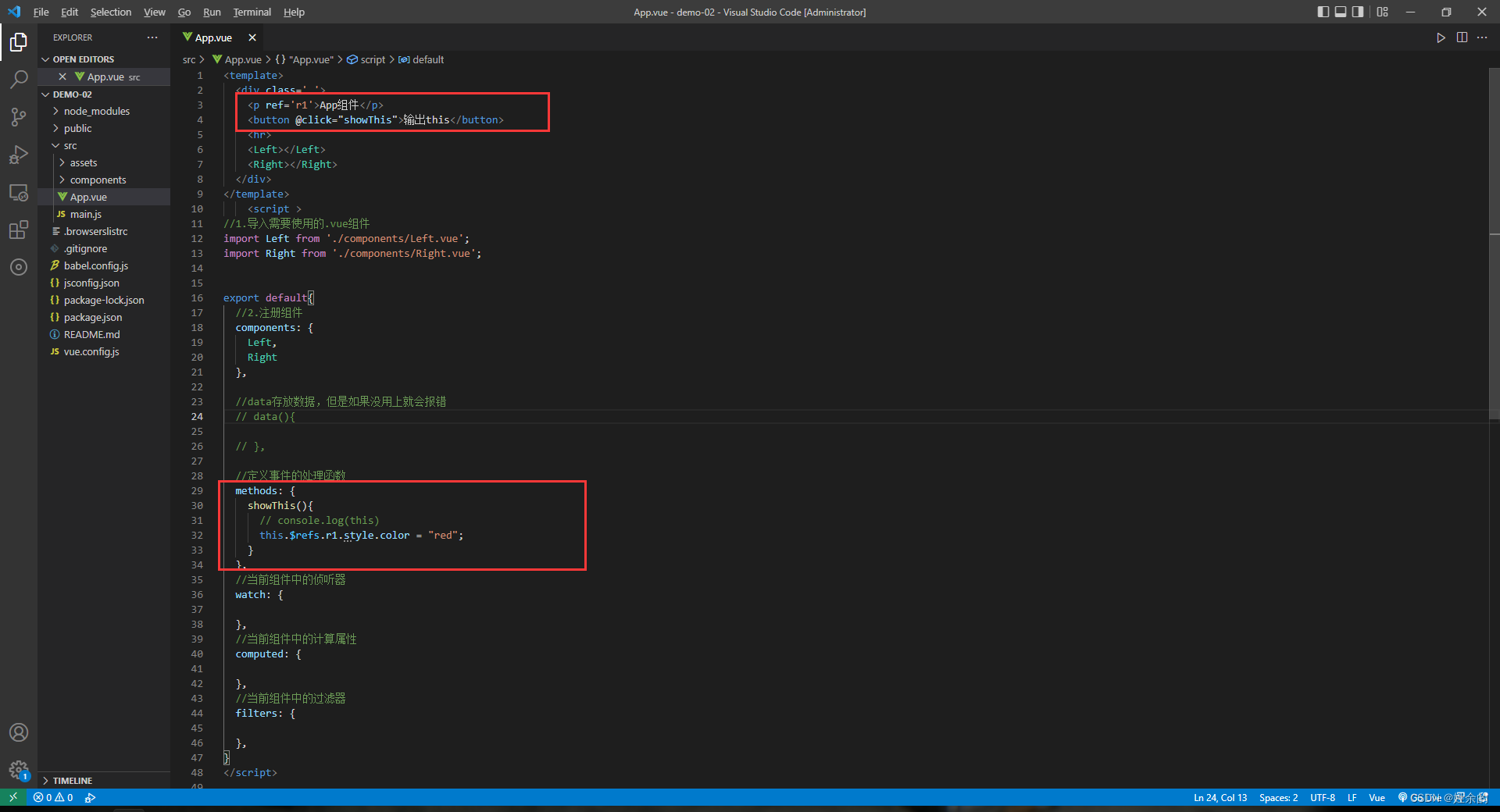Open the Manage gear icon
Viewport: 1500px width, 812px height.
(x=19, y=771)
